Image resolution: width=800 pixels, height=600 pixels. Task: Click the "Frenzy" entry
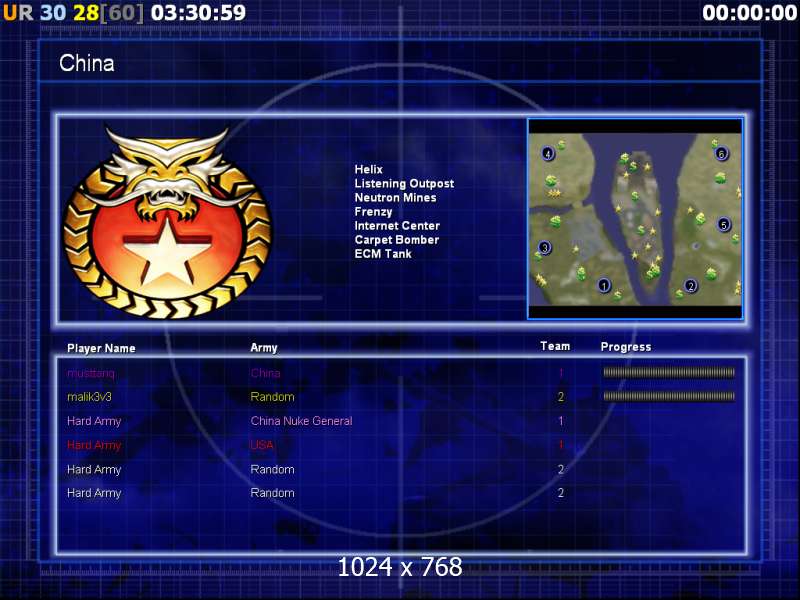pos(373,212)
